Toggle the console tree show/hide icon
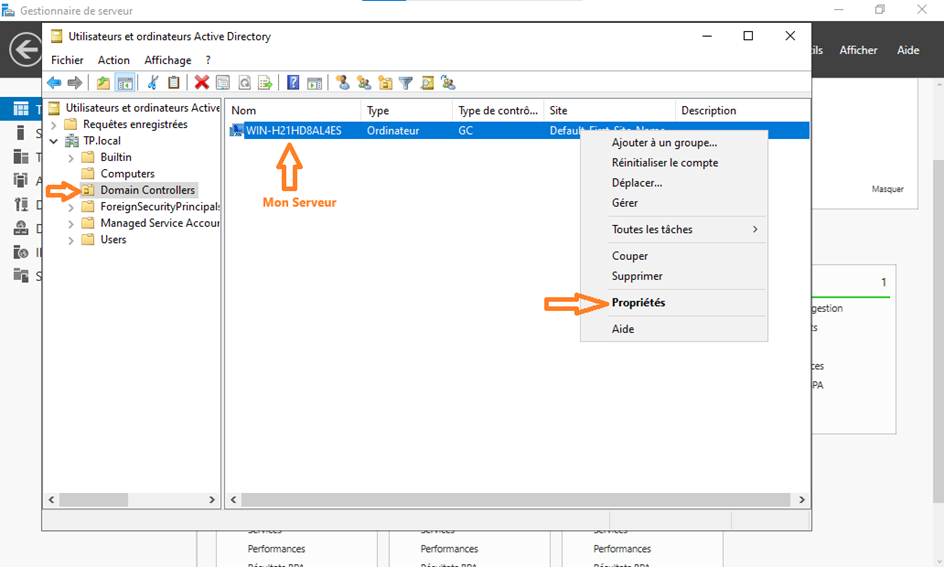This screenshot has width=944, height=567. click(x=125, y=82)
